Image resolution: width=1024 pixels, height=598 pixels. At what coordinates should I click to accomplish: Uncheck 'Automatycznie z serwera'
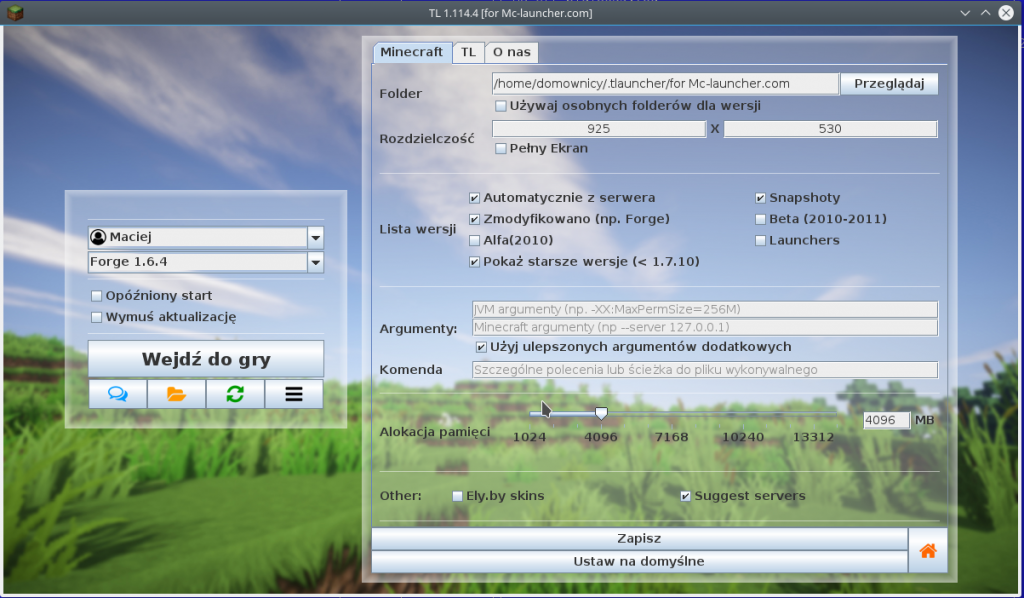(475, 198)
